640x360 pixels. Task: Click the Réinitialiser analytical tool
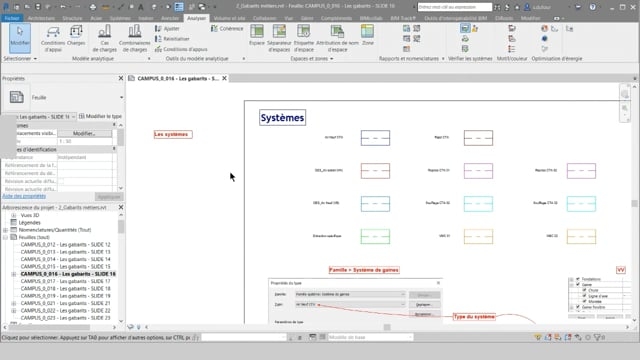tap(172, 39)
